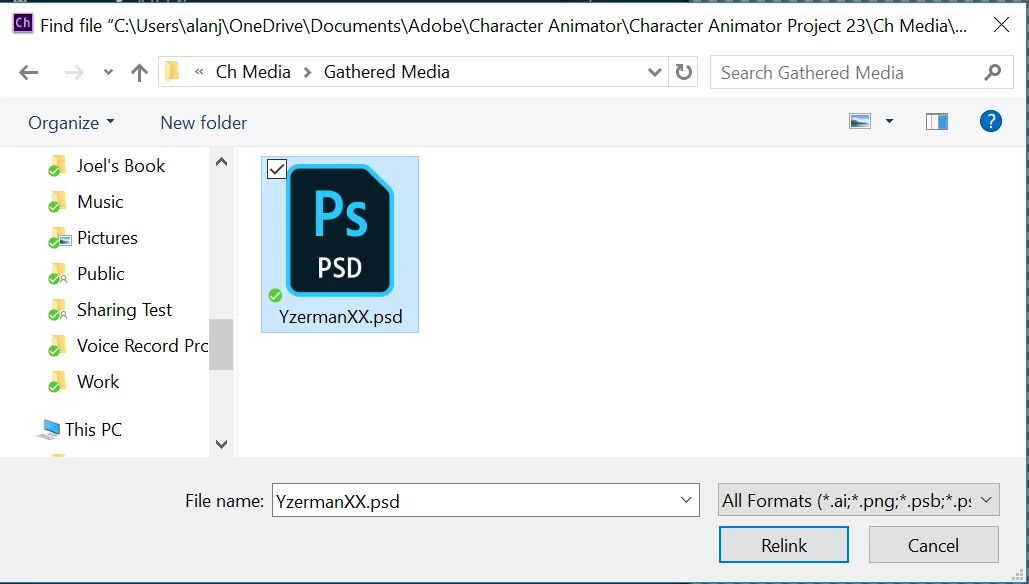Click the This PC computer icon
Screen dimensions: 1029x584
pyautogui.click(x=49, y=430)
